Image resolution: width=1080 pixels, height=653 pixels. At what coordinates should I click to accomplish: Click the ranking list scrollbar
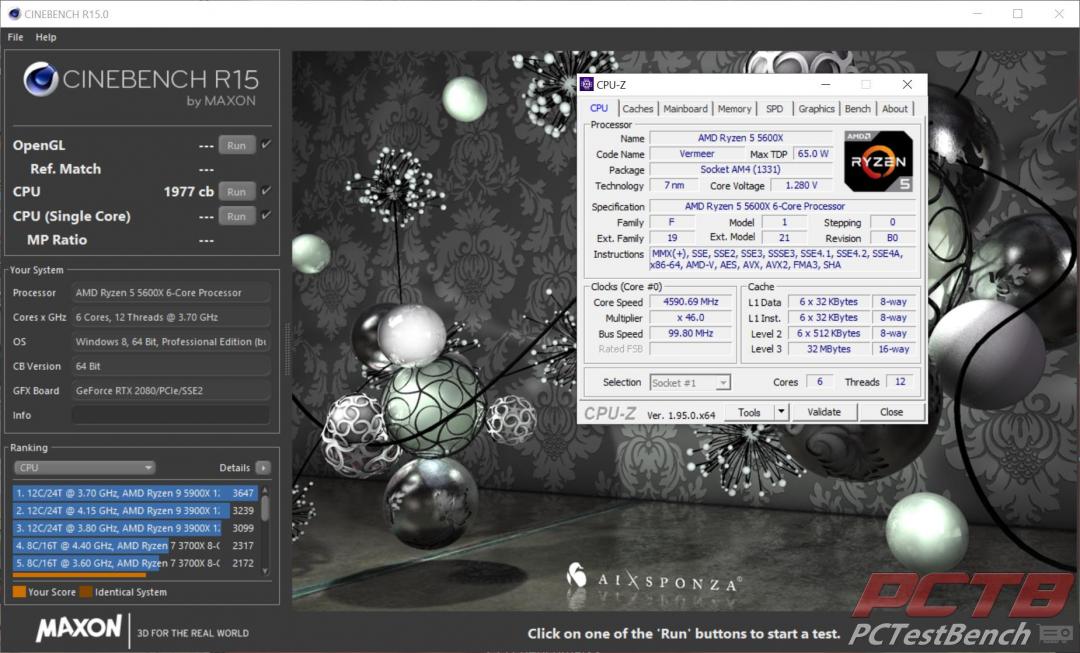pos(265,508)
